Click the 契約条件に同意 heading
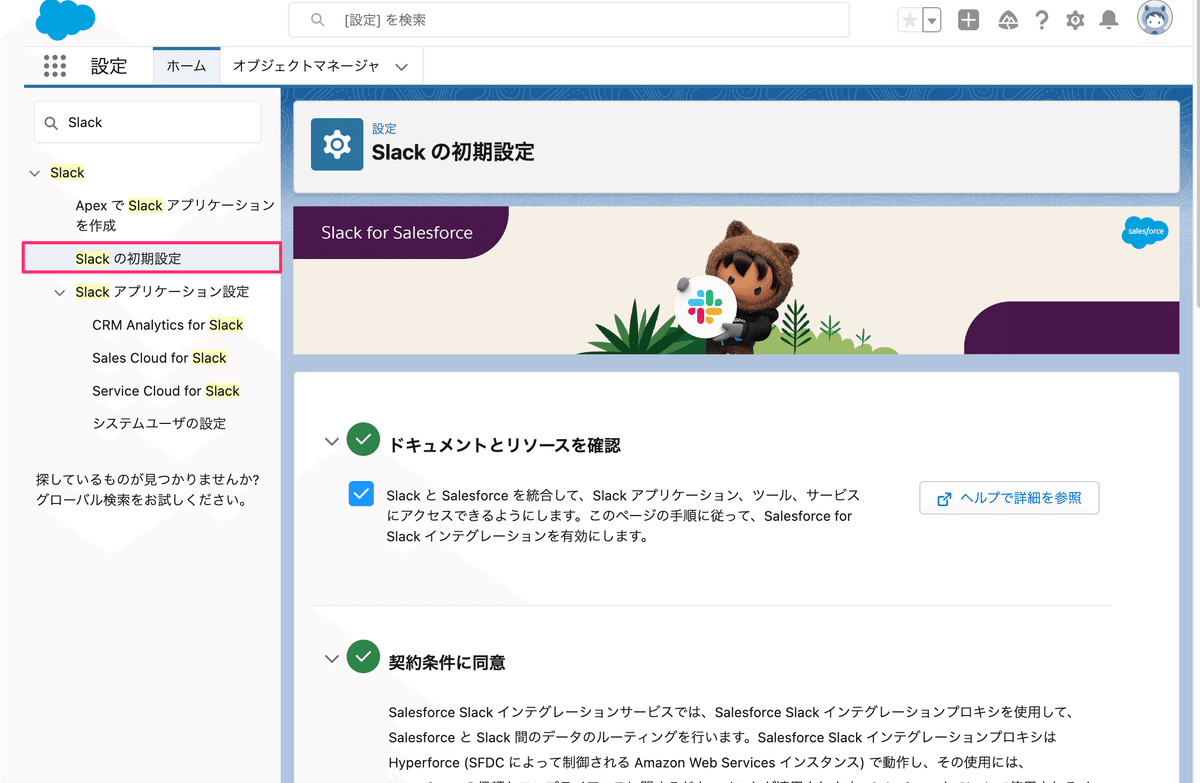The width and height of the screenshot is (1200, 783). [x=447, y=662]
